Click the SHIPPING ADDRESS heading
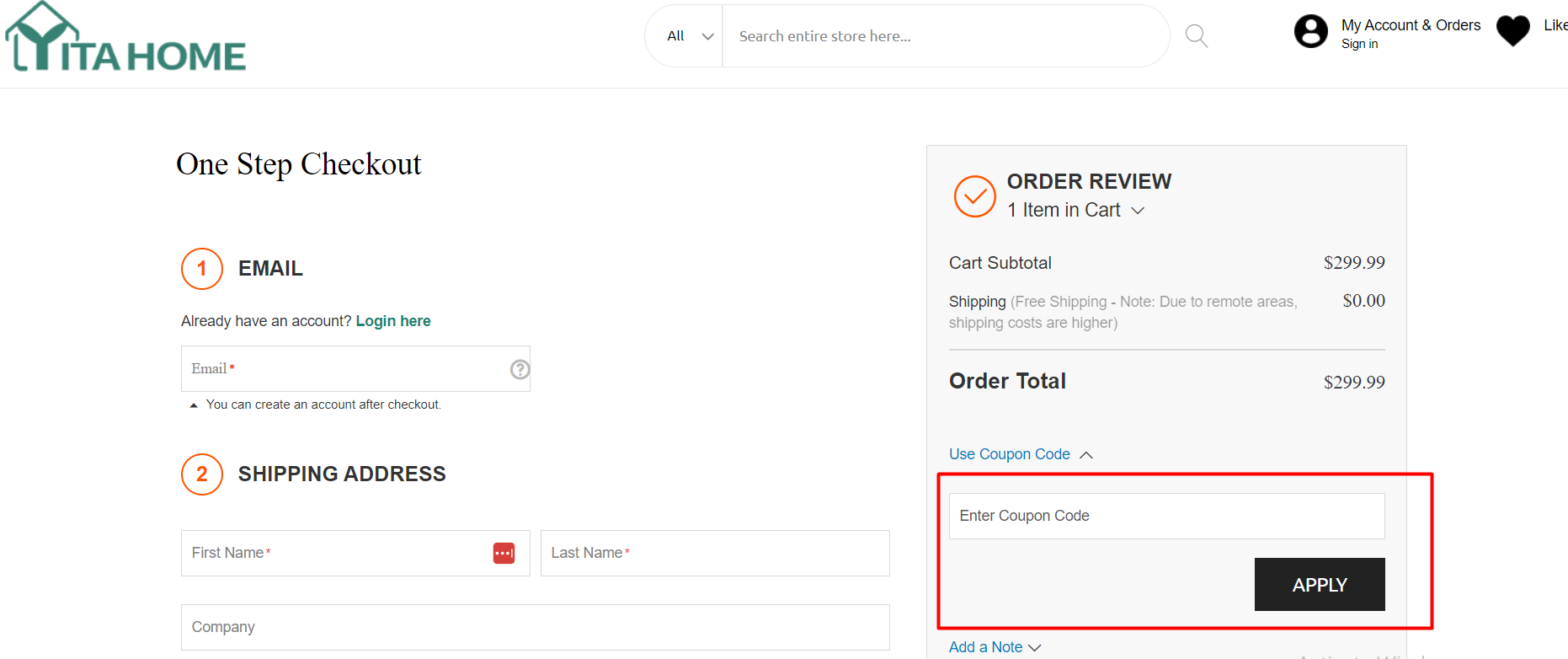The width and height of the screenshot is (1568, 659). [x=342, y=474]
